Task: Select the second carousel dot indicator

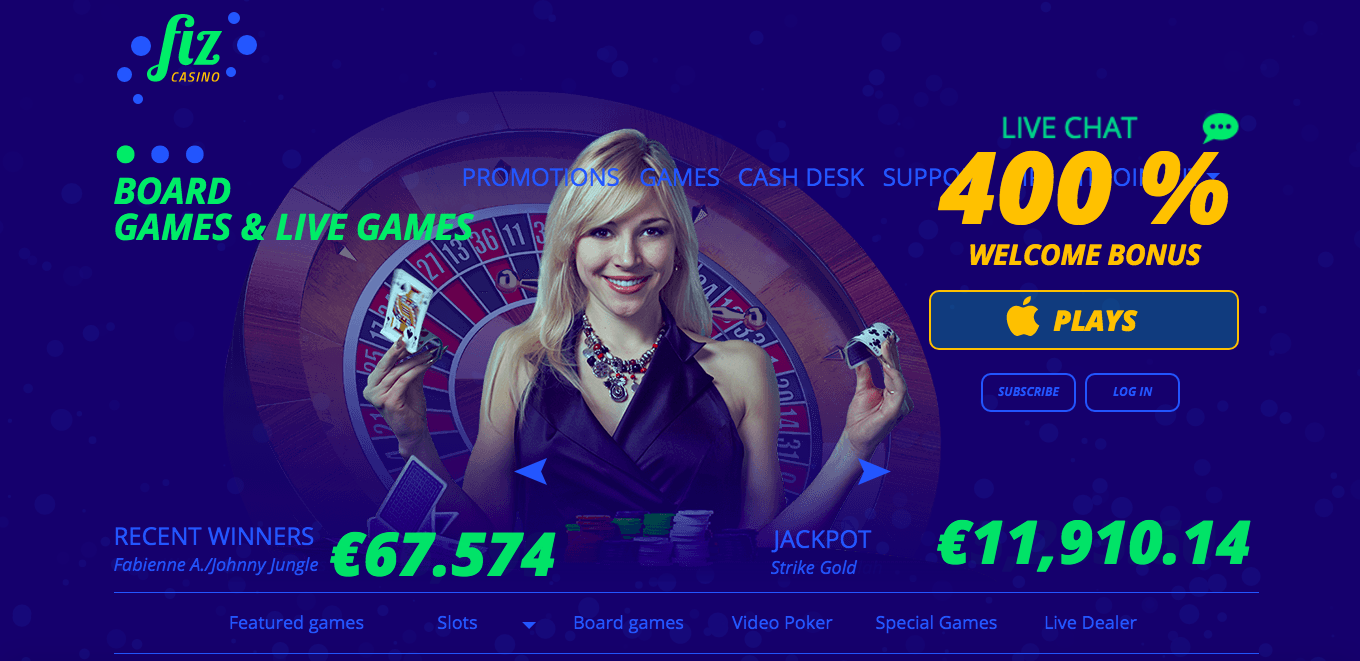Action: point(160,154)
